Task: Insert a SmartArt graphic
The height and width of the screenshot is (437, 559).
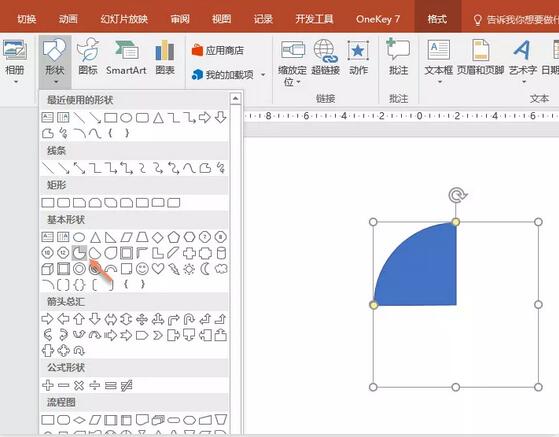Action: click(126, 56)
